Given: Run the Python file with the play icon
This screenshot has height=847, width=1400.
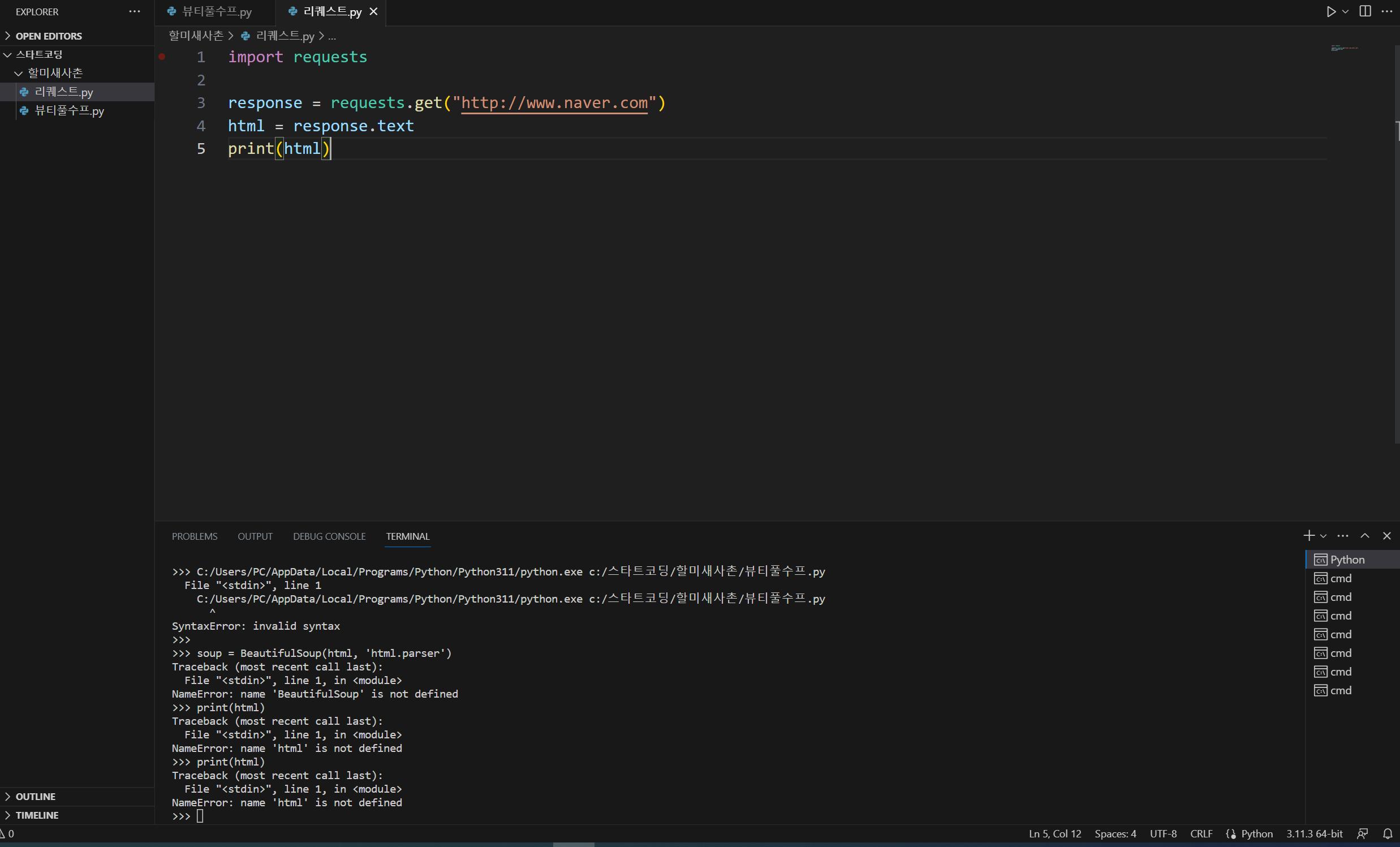Looking at the screenshot, I should coord(1330,11).
